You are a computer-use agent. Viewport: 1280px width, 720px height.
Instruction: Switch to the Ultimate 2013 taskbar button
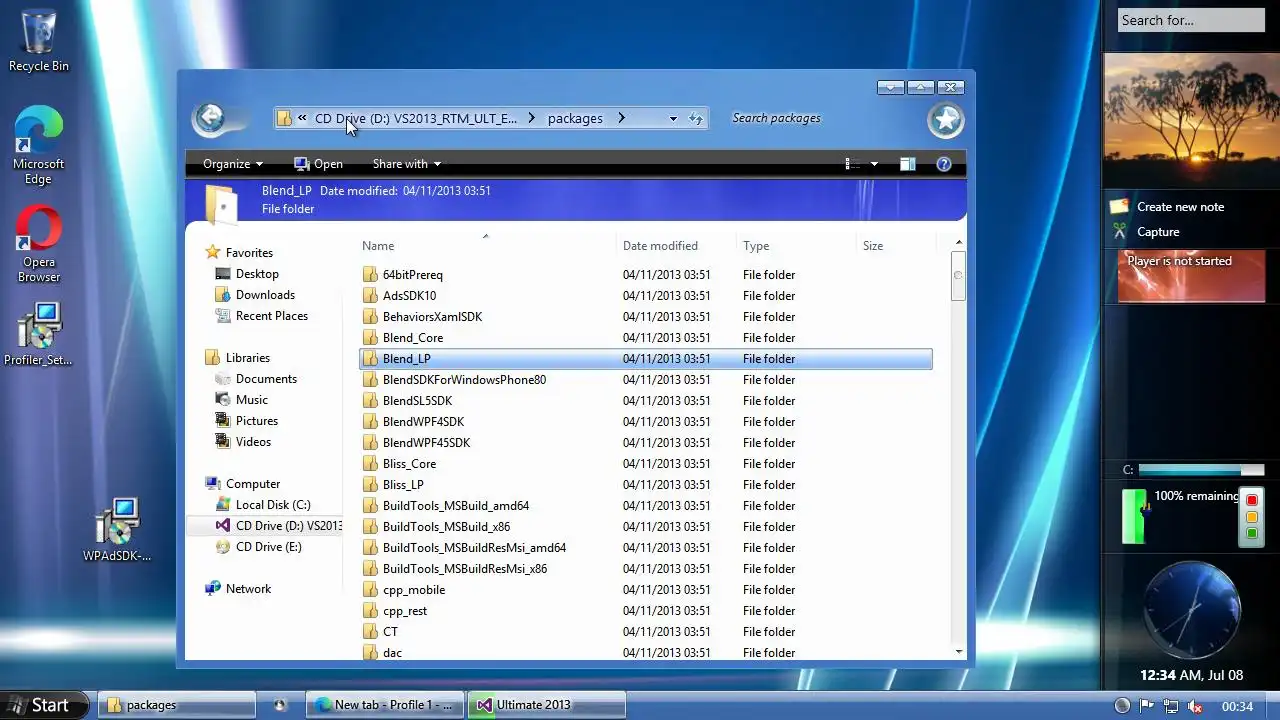pos(547,705)
